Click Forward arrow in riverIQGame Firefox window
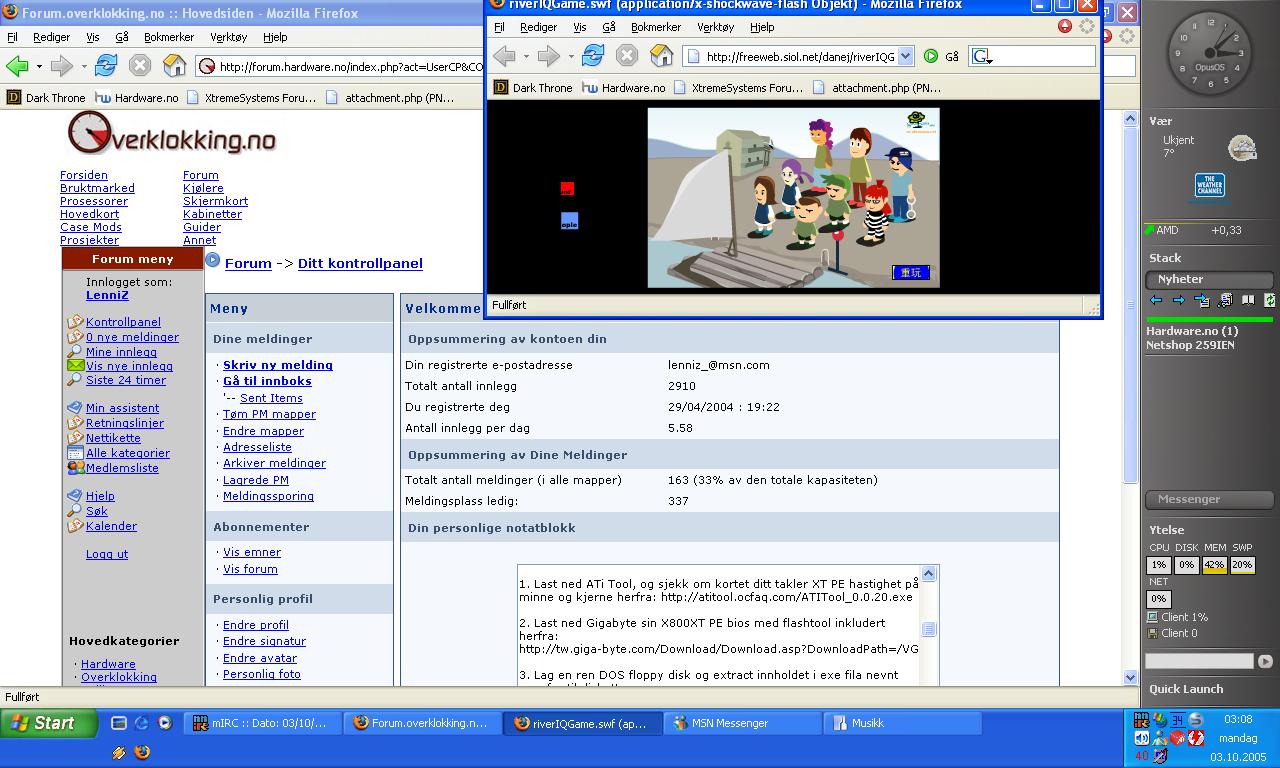This screenshot has width=1280, height=768. pos(548,56)
